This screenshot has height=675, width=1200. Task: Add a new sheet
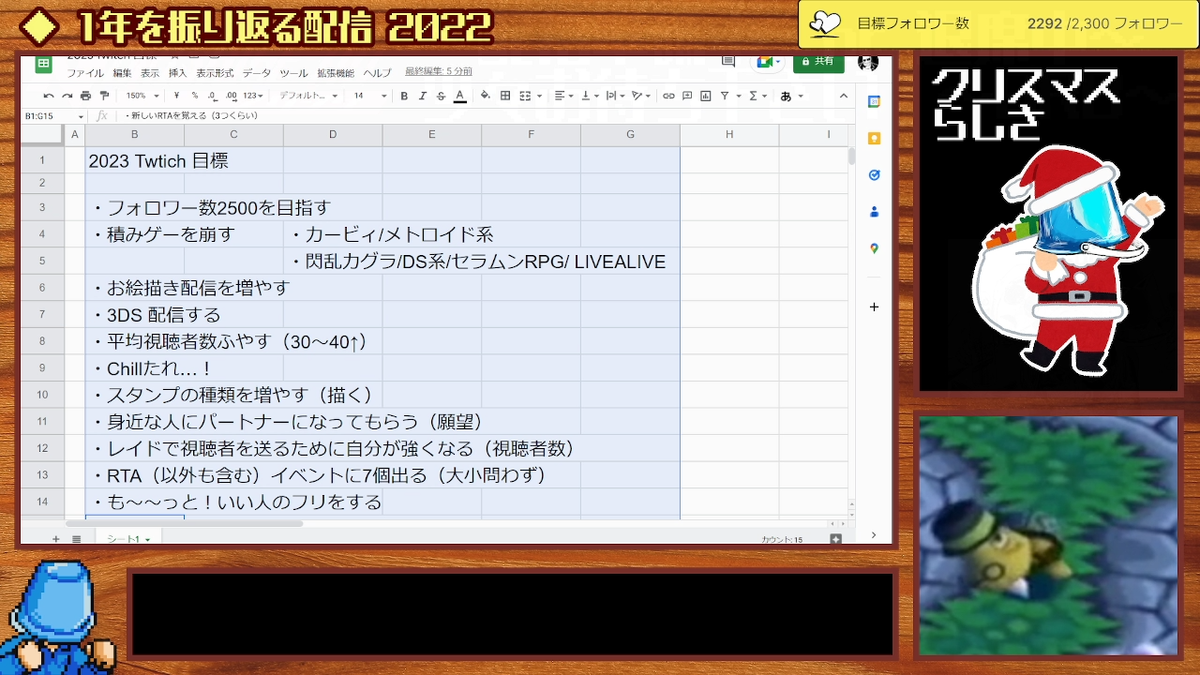point(56,538)
